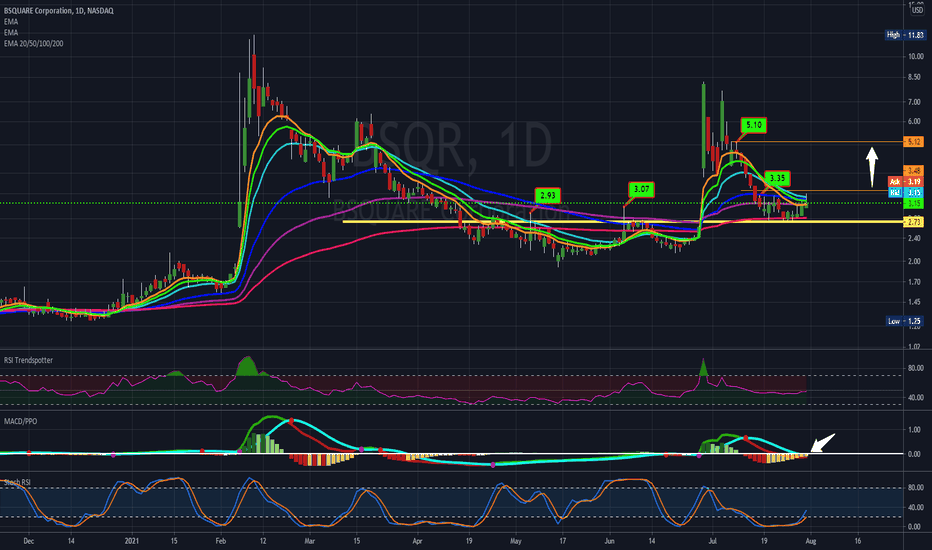Click the 17 date label after May
The width and height of the screenshot is (932, 550).
point(562,541)
